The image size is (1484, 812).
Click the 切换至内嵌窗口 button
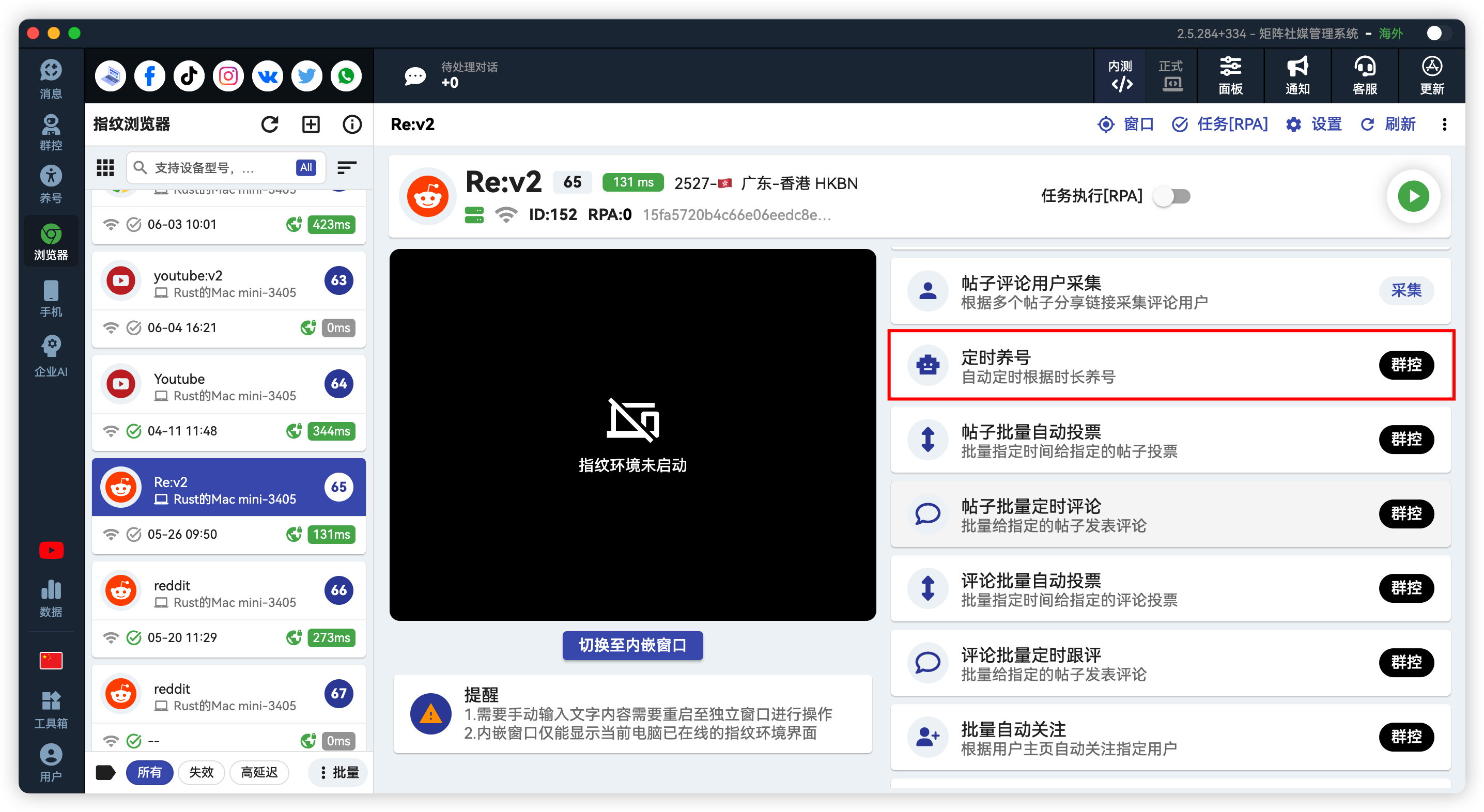coord(632,645)
